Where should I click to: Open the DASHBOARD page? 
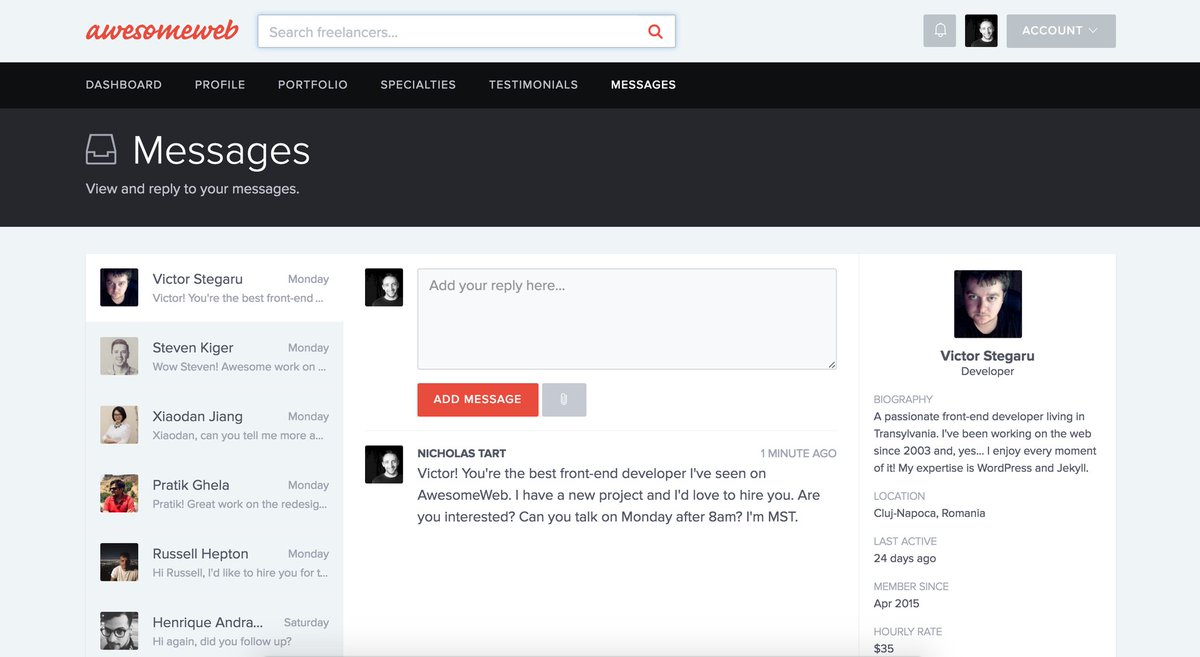pyautogui.click(x=123, y=84)
